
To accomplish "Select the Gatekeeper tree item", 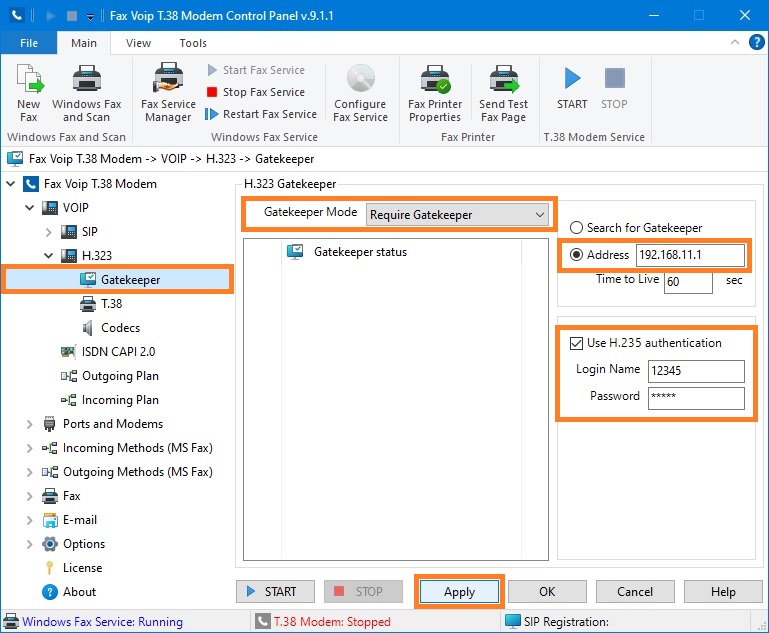I will click(x=118, y=279).
